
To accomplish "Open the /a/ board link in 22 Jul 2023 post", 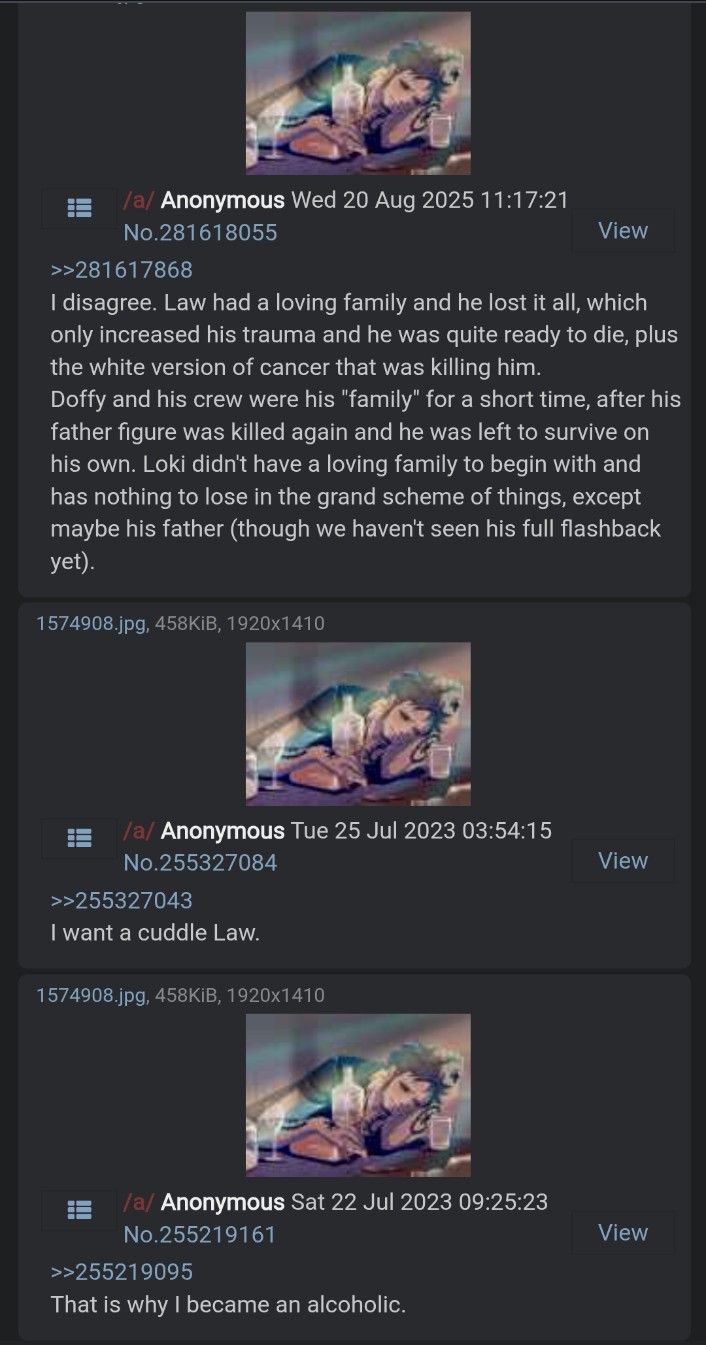I will [x=139, y=1202].
